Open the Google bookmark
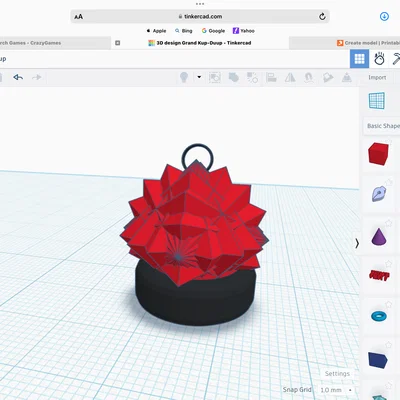The image size is (400, 400). tap(213, 31)
